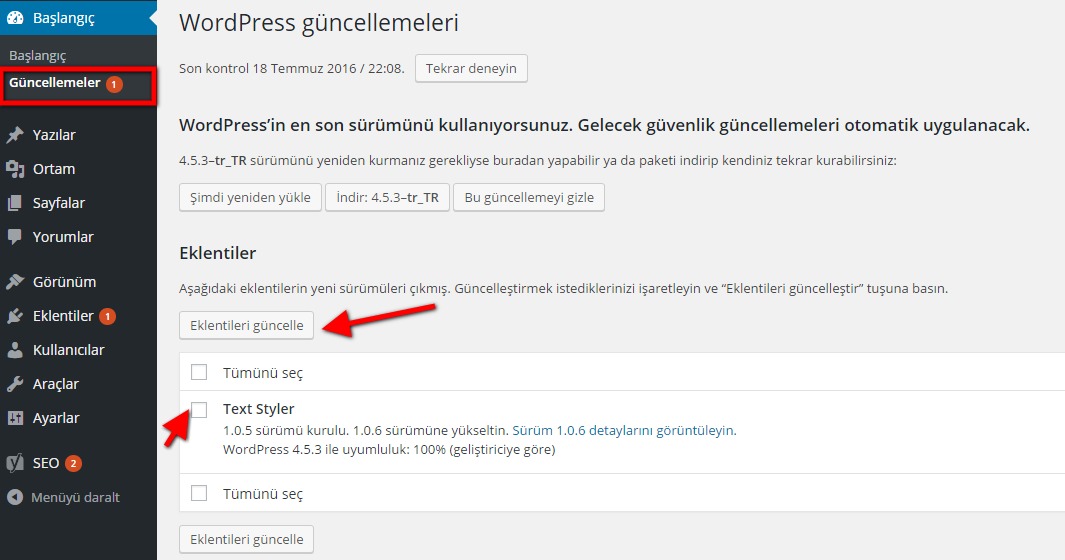This screenshot has width=1065, height=560.
Task: Click the Şimdi yeniden yükle button
Action: point(250,197)
